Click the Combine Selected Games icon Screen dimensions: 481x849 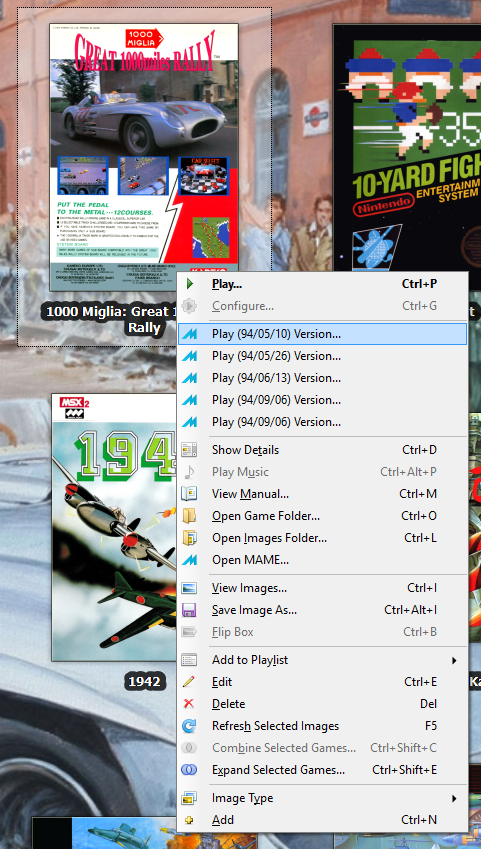point(189,748)
